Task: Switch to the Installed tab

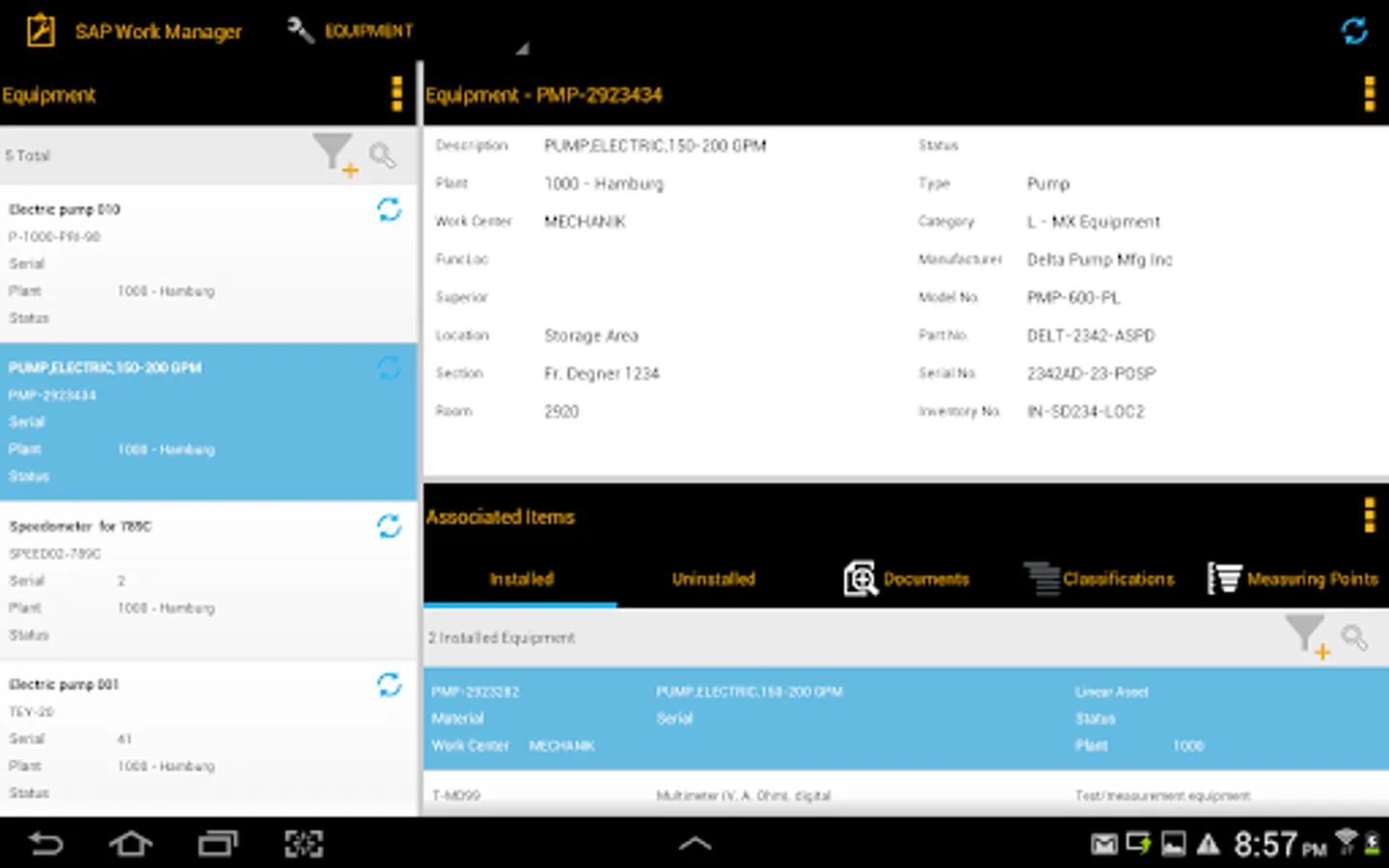Action: 521,579
